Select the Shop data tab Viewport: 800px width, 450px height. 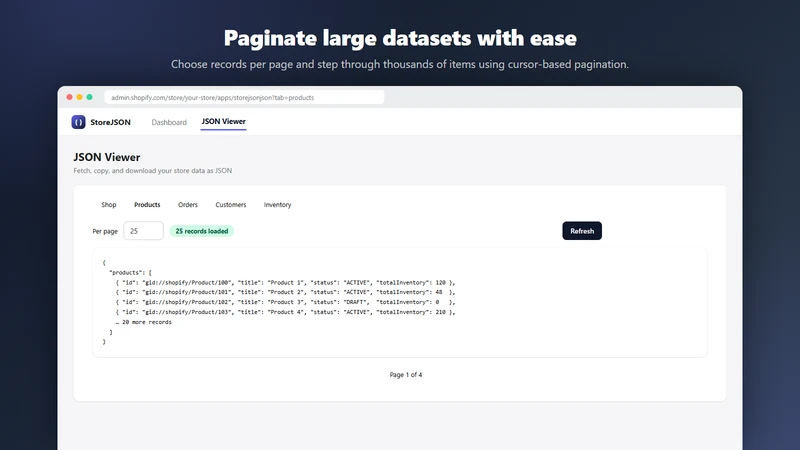[x=109, y=205]
